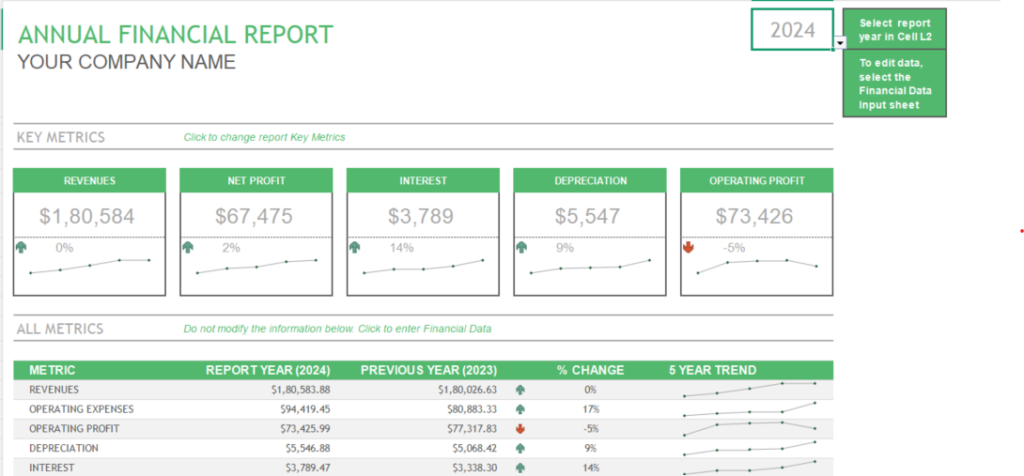
Task: Select the OPERATING PROFIT row label in the table
Action: coord(74,429)
